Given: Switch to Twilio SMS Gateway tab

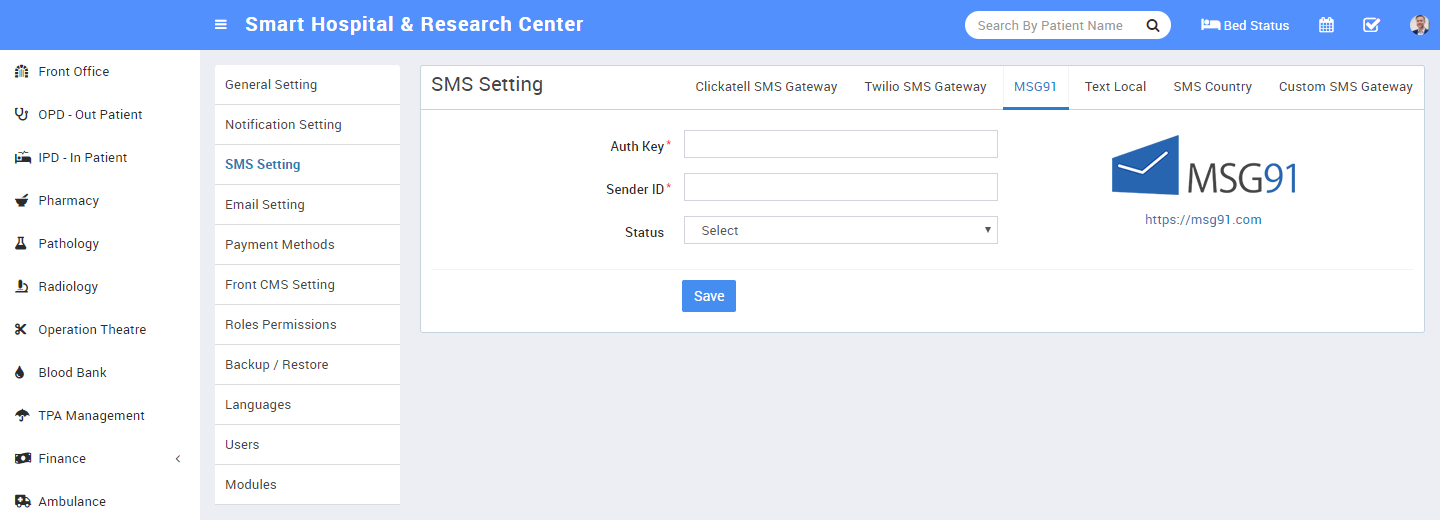Looking at the screenshot, I should click(925, 87).
